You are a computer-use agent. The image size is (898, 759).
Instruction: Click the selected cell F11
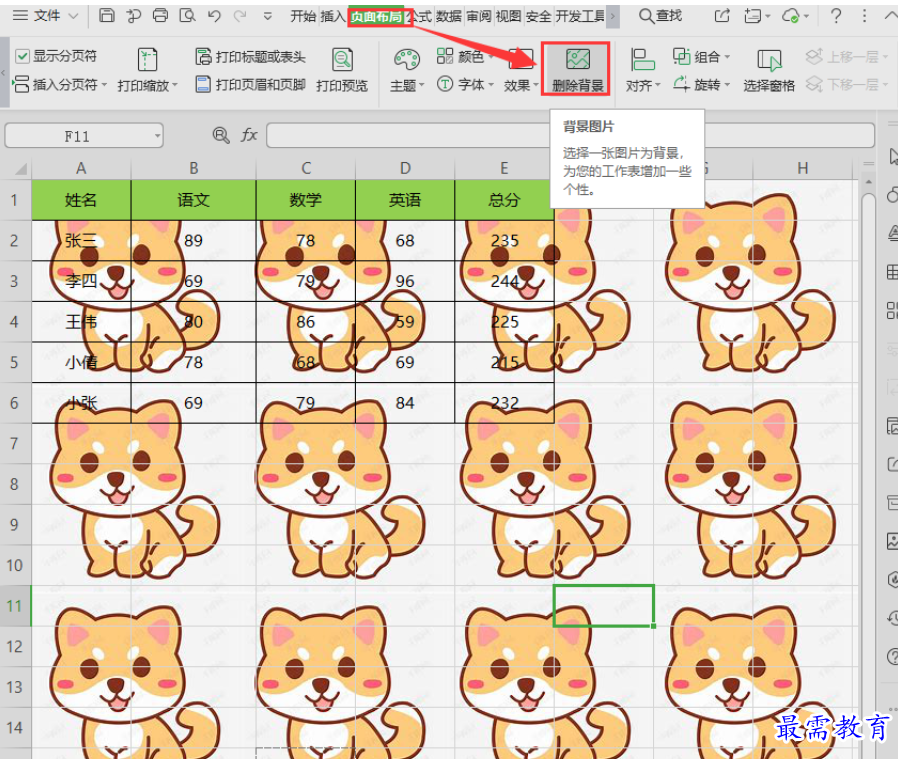pos(604,606)
